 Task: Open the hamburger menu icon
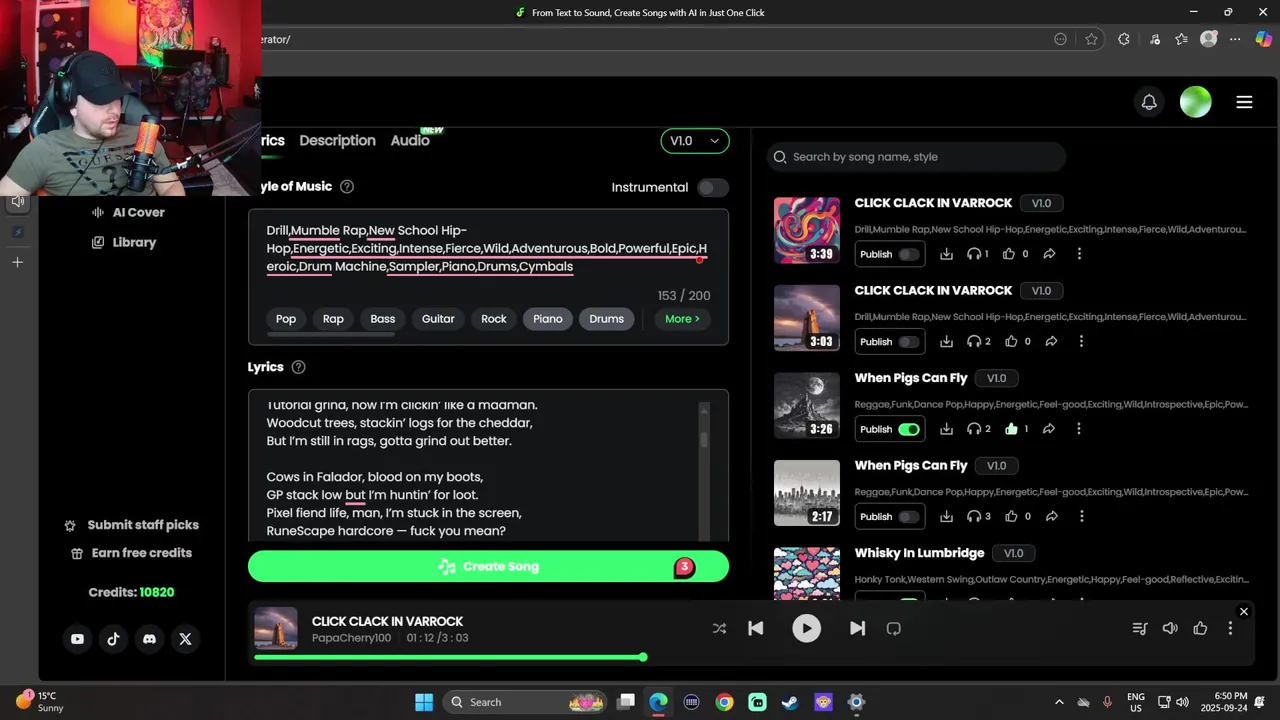click(1244, 102)
